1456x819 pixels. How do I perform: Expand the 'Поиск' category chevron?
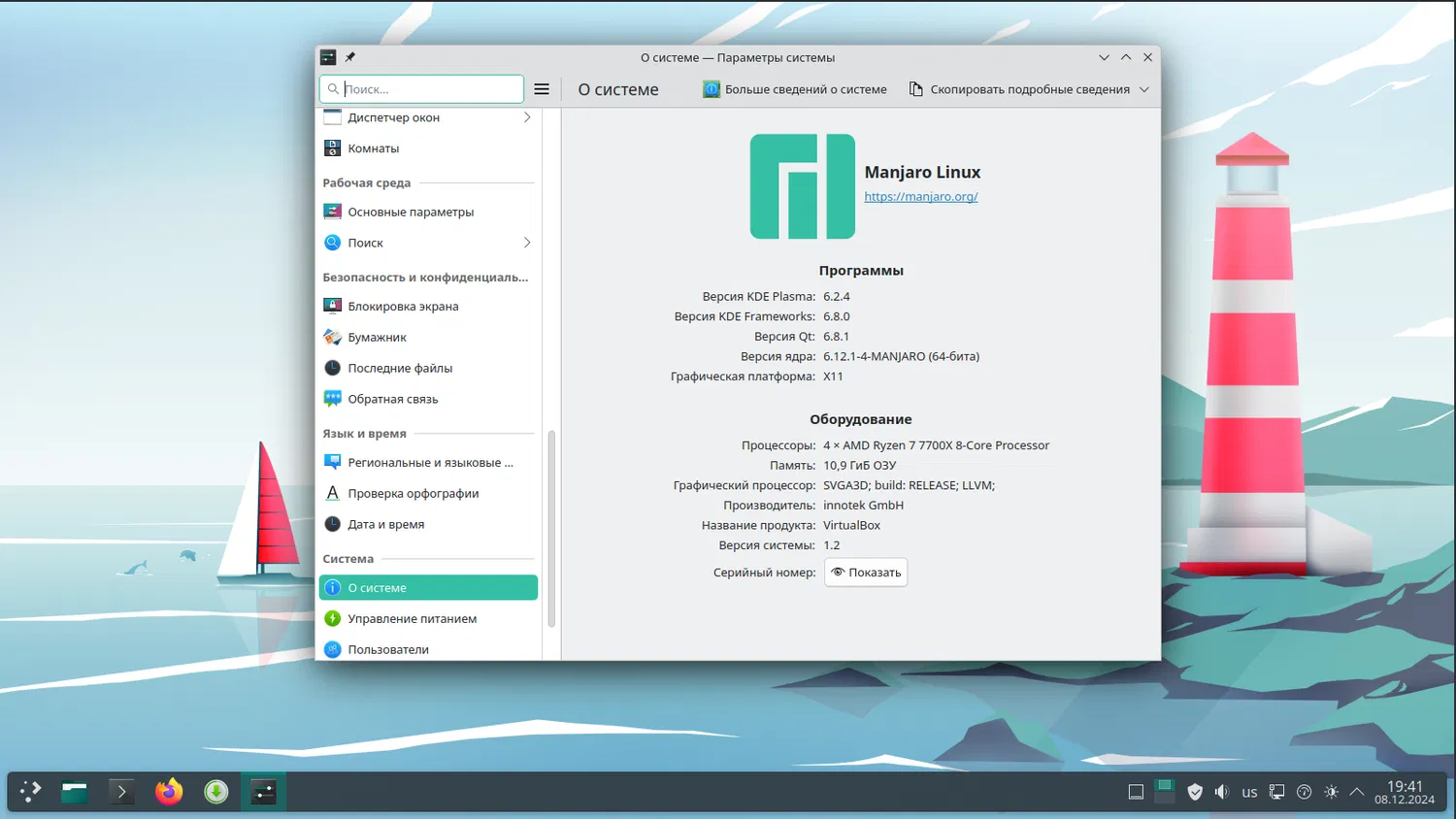point(527,243)
